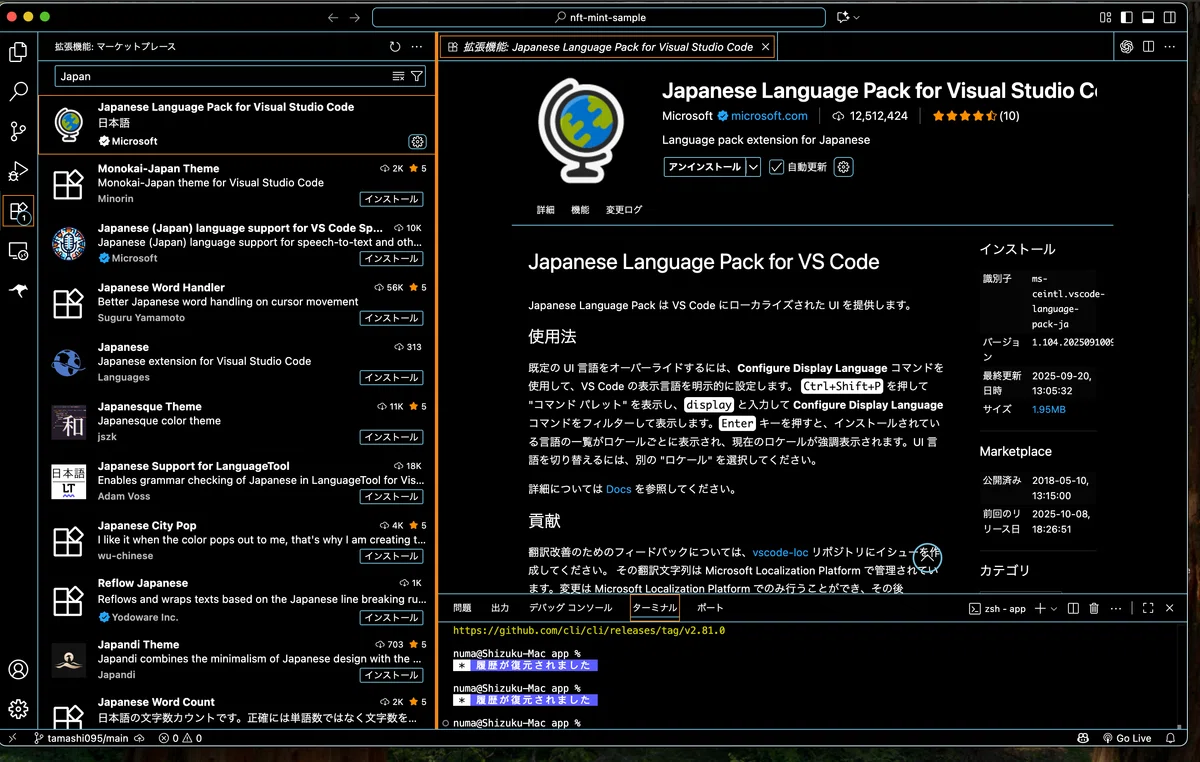Toggle secondary side bar visibility
This screenshot has height=762, width=1200.
pos(1169,17)
